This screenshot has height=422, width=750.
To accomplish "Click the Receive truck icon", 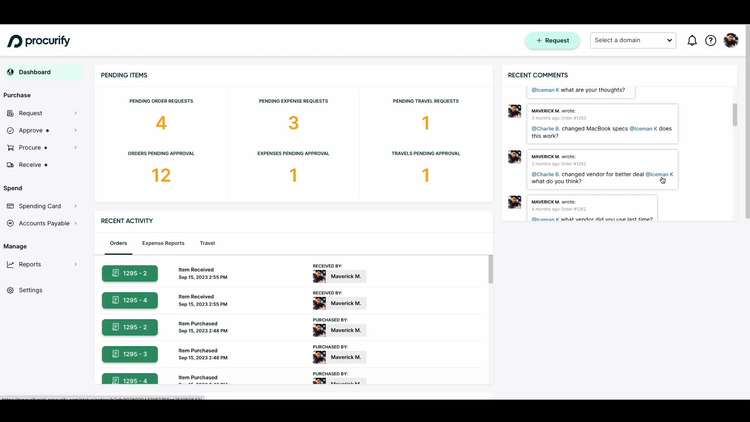I will tap(10, 165).
